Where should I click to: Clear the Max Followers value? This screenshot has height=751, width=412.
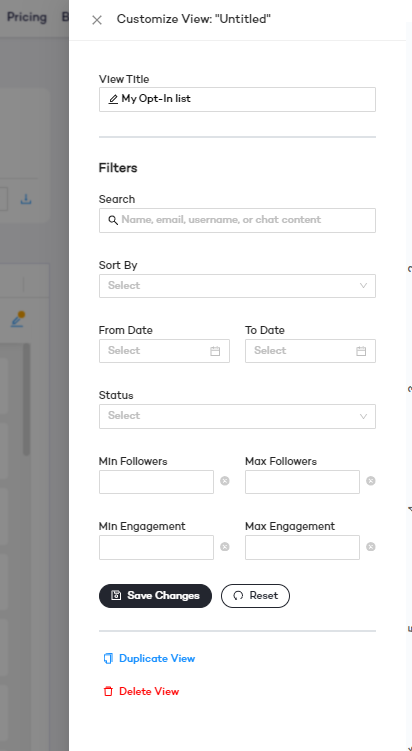pyautogui.click(x=371, y=480)
